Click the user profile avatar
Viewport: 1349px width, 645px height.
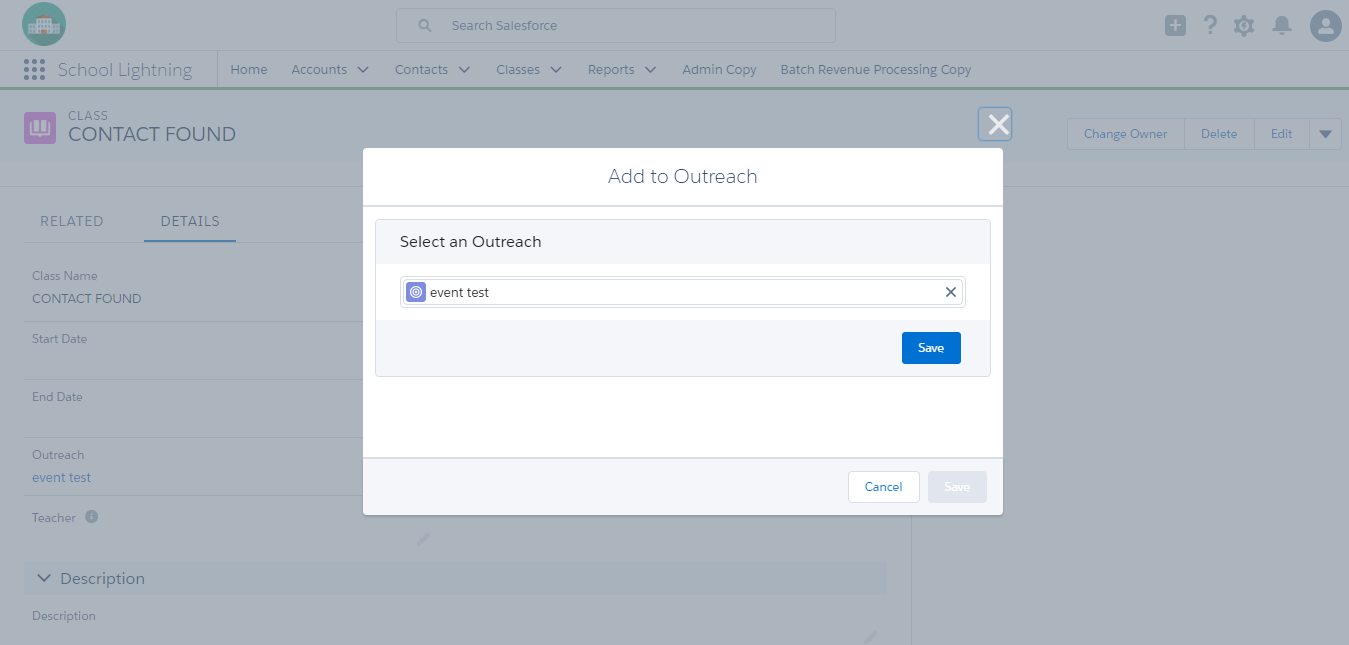1325,26
